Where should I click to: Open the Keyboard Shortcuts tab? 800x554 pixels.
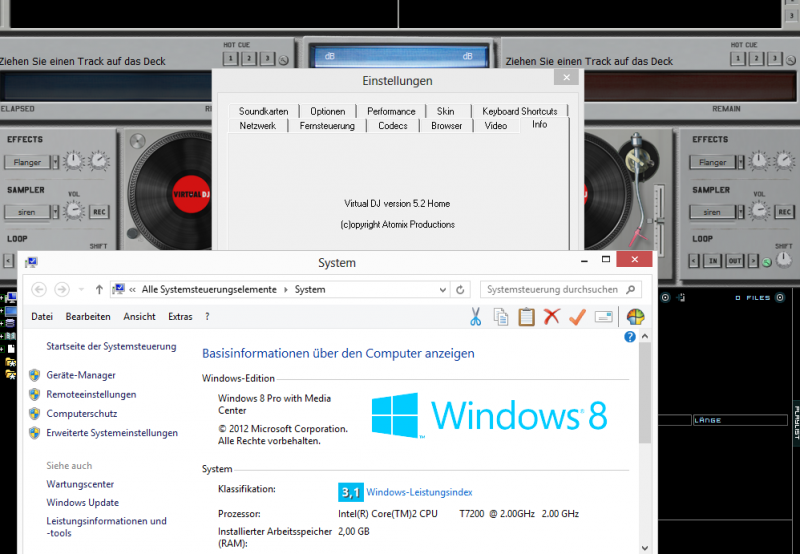click(x=520, y=111)
